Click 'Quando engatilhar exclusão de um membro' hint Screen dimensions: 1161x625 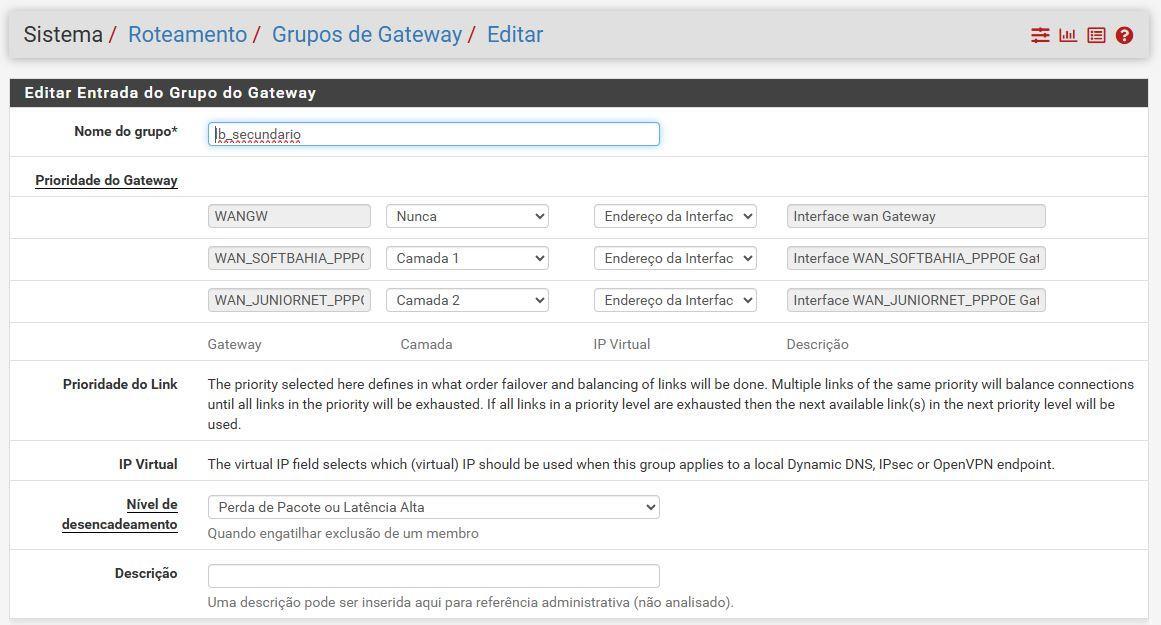343,533
